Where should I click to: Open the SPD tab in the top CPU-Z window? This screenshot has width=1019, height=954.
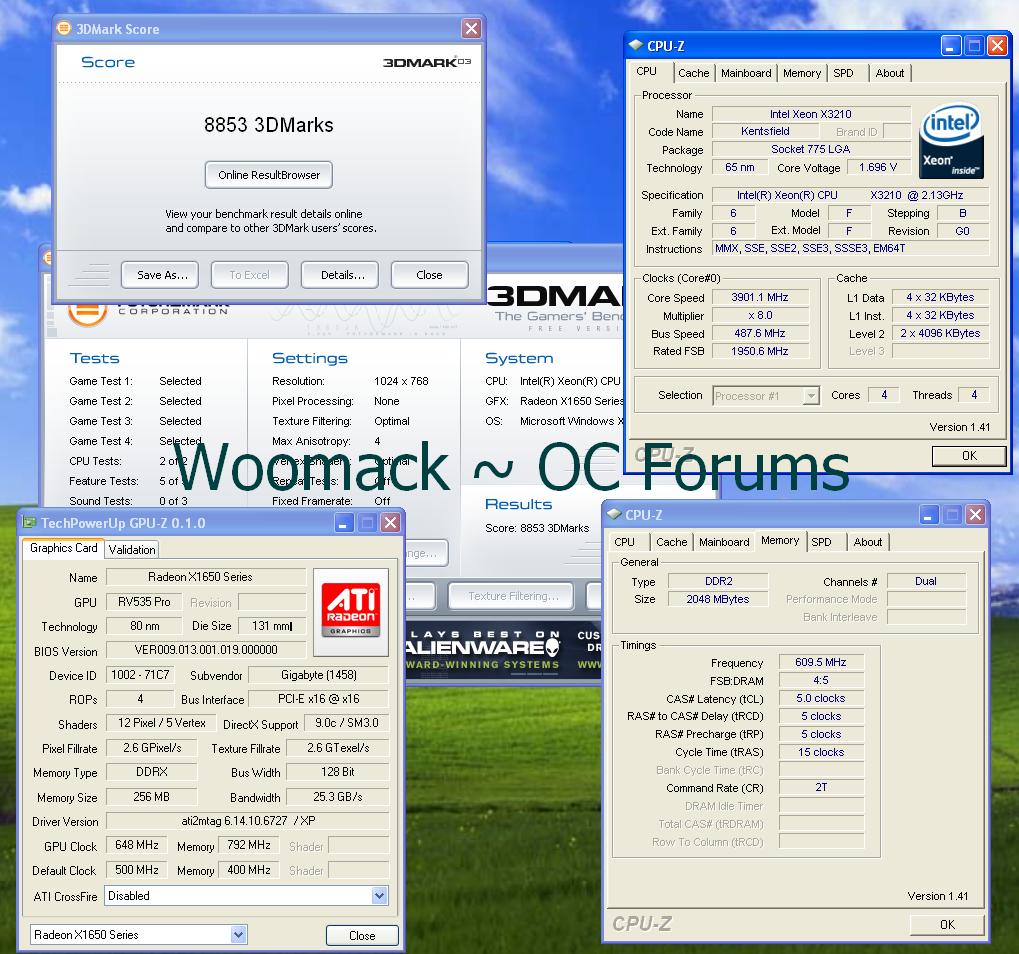tap(843, 73)
